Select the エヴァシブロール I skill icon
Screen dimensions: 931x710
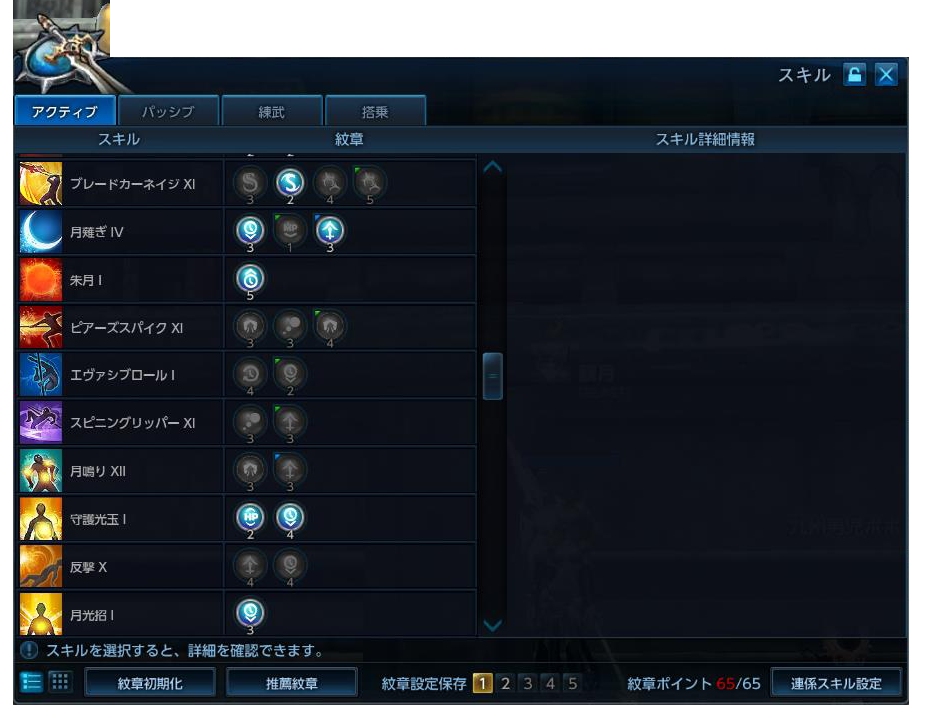point(40,375)
